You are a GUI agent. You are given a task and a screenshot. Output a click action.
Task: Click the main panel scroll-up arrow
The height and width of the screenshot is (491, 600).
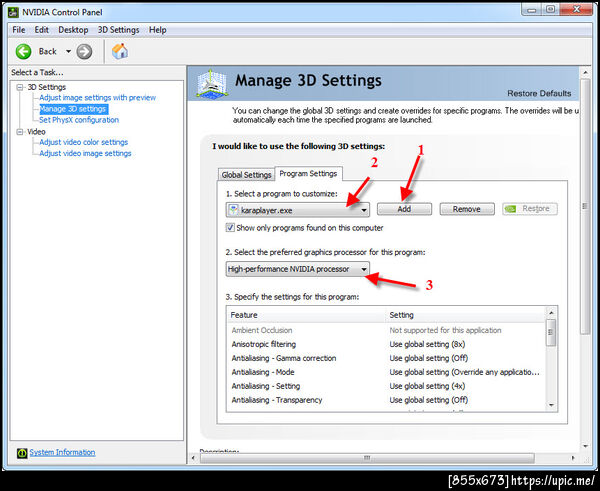coord(585,72)
